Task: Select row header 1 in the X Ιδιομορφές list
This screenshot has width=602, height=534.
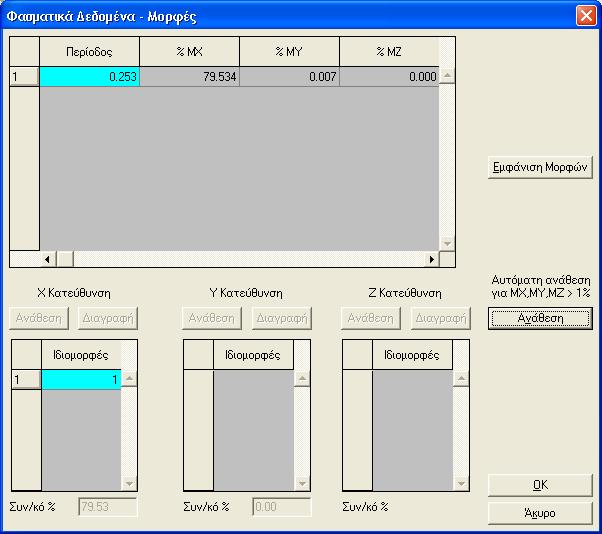Action: click(x=26, y=380)
